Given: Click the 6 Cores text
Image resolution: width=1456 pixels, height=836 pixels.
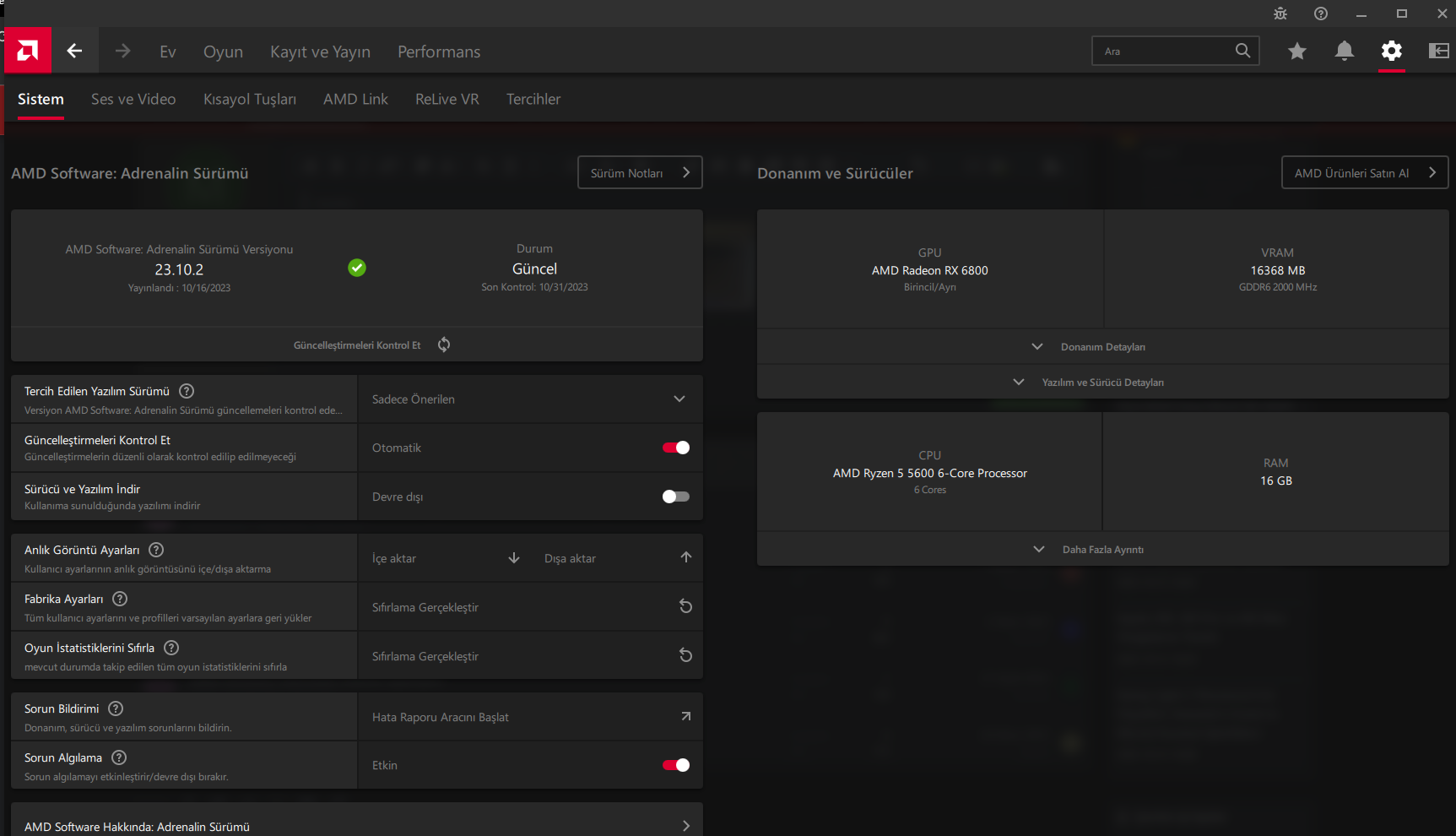Looking at the screenshot, I should [x=929, y=490].
